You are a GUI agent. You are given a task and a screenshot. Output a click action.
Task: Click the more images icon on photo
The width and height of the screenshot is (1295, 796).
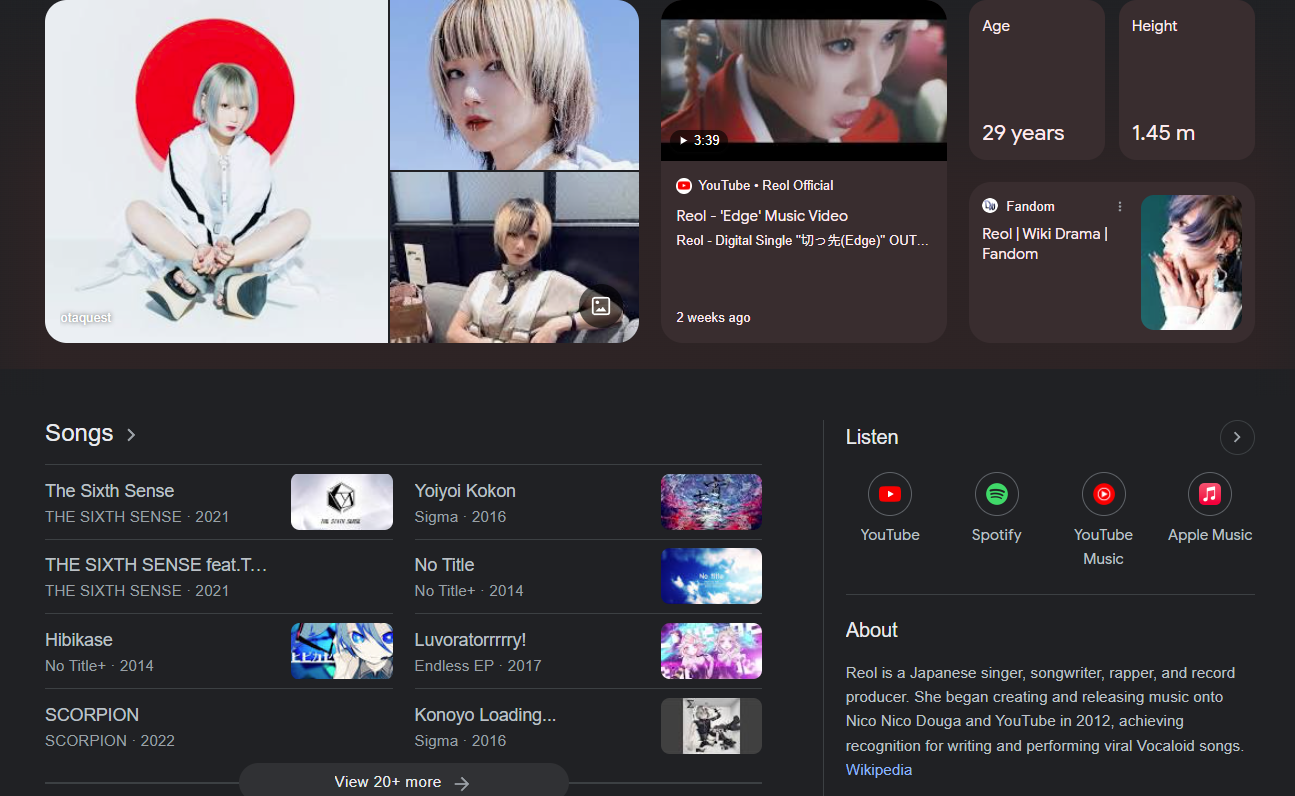pyautogui.click(x=601, y=307)
